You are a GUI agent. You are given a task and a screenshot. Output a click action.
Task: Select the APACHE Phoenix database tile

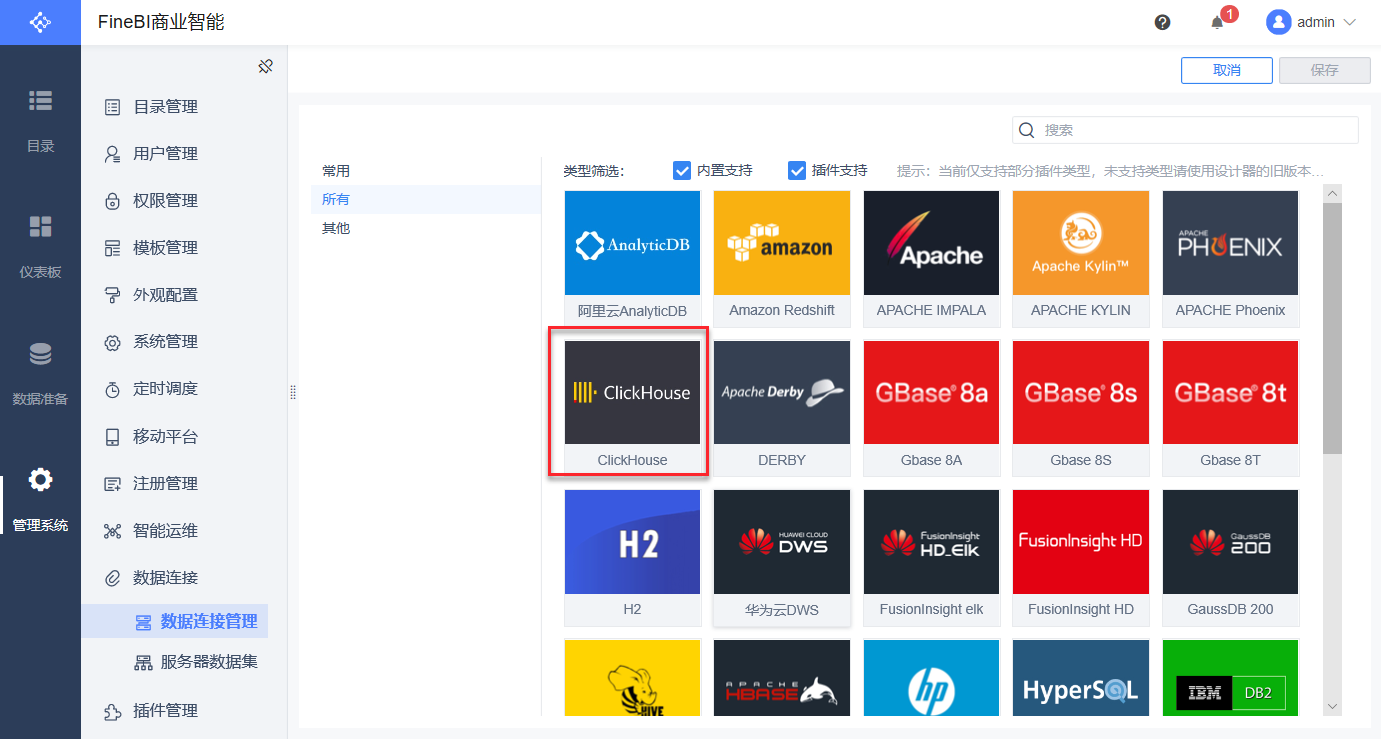click(1230, 258)
